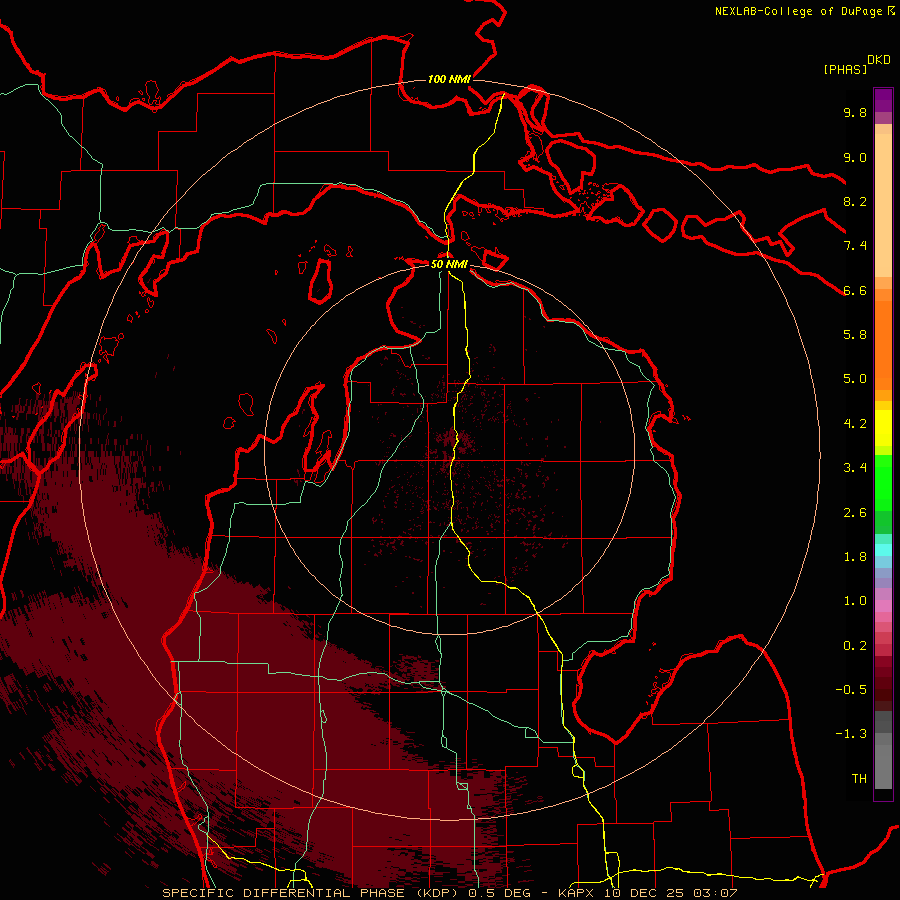Screen dimensions: 900x900
Task: Click the SPECIFIC DIFFERENTIAL PHASE (KDP) caption
Action: click(312, 893)
